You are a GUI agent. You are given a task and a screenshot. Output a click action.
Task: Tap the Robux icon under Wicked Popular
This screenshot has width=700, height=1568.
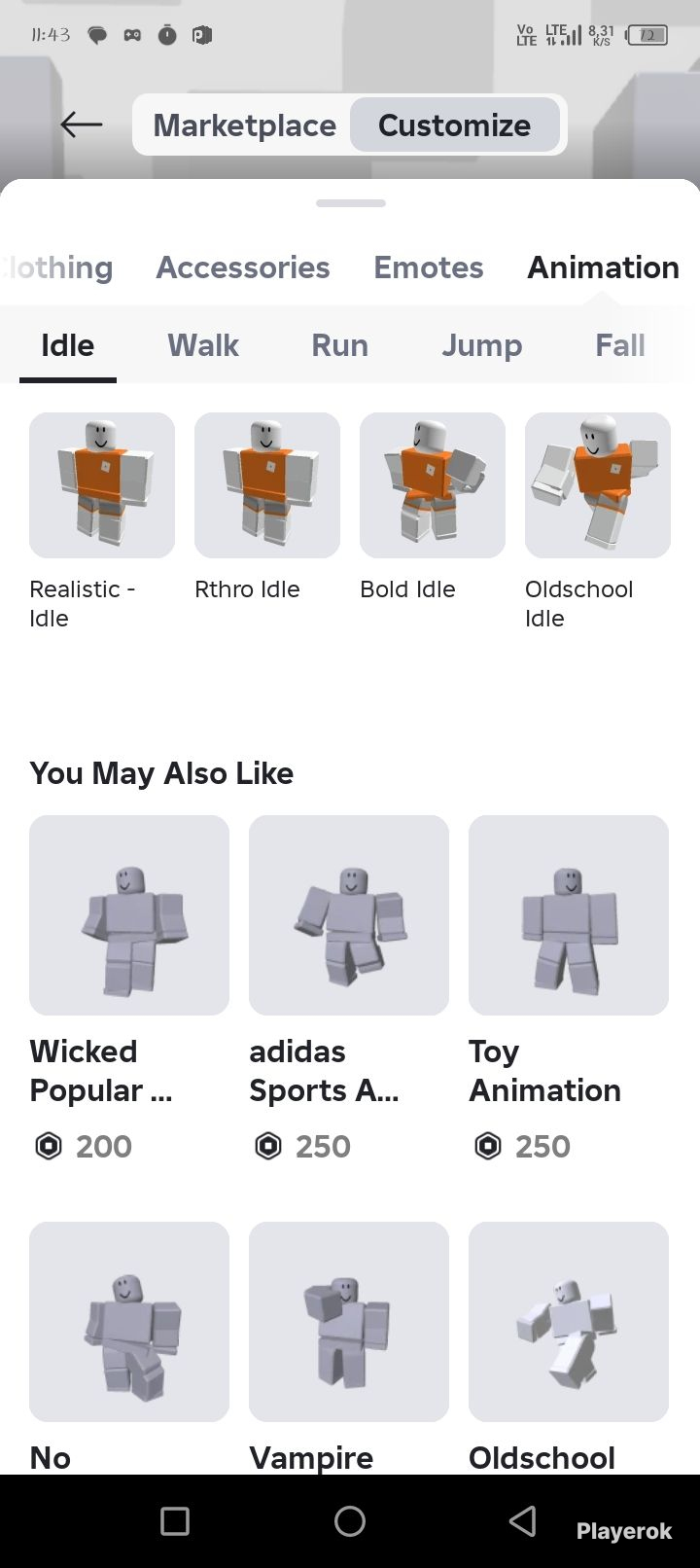(48, 1147)
